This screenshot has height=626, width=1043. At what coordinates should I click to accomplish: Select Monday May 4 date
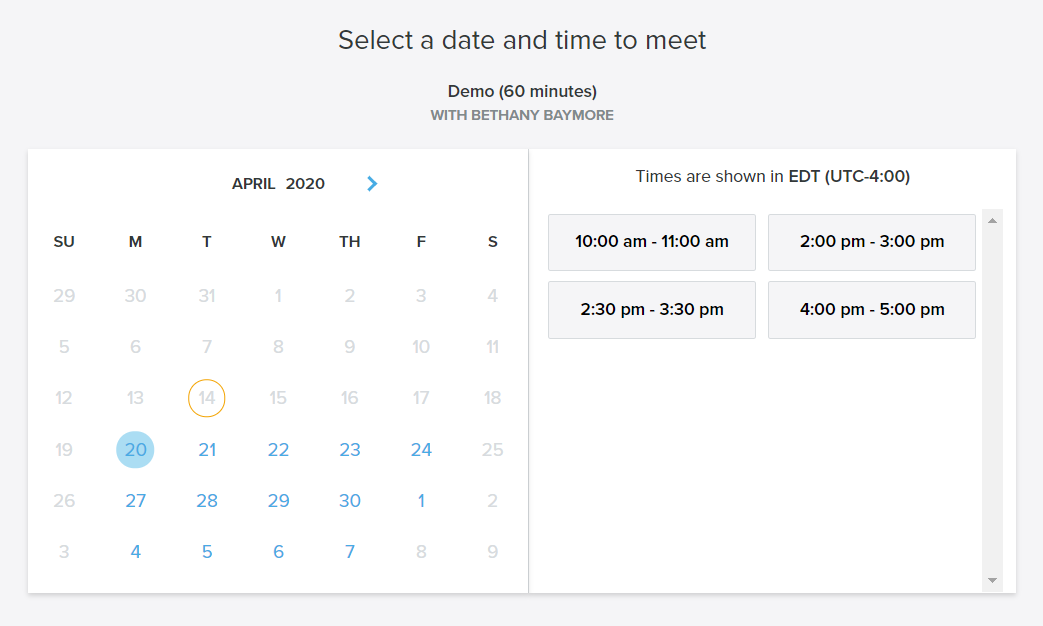[135, 552]
